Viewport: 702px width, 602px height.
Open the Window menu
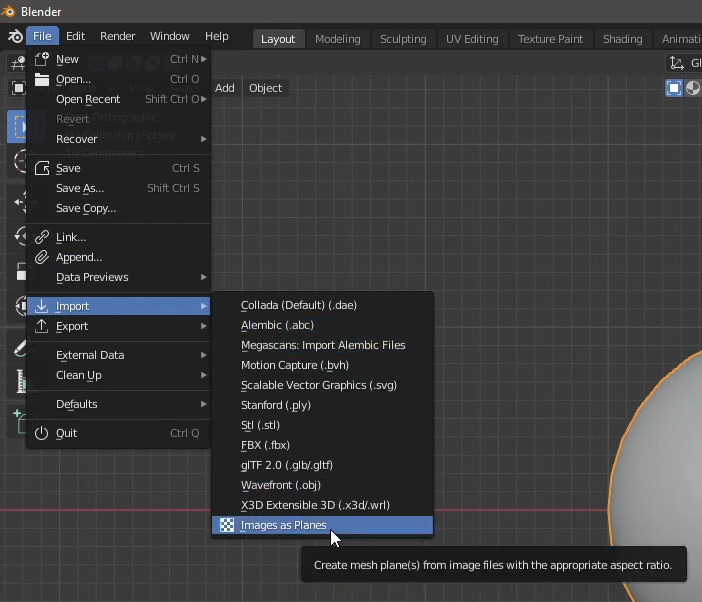tap(170, 36)
